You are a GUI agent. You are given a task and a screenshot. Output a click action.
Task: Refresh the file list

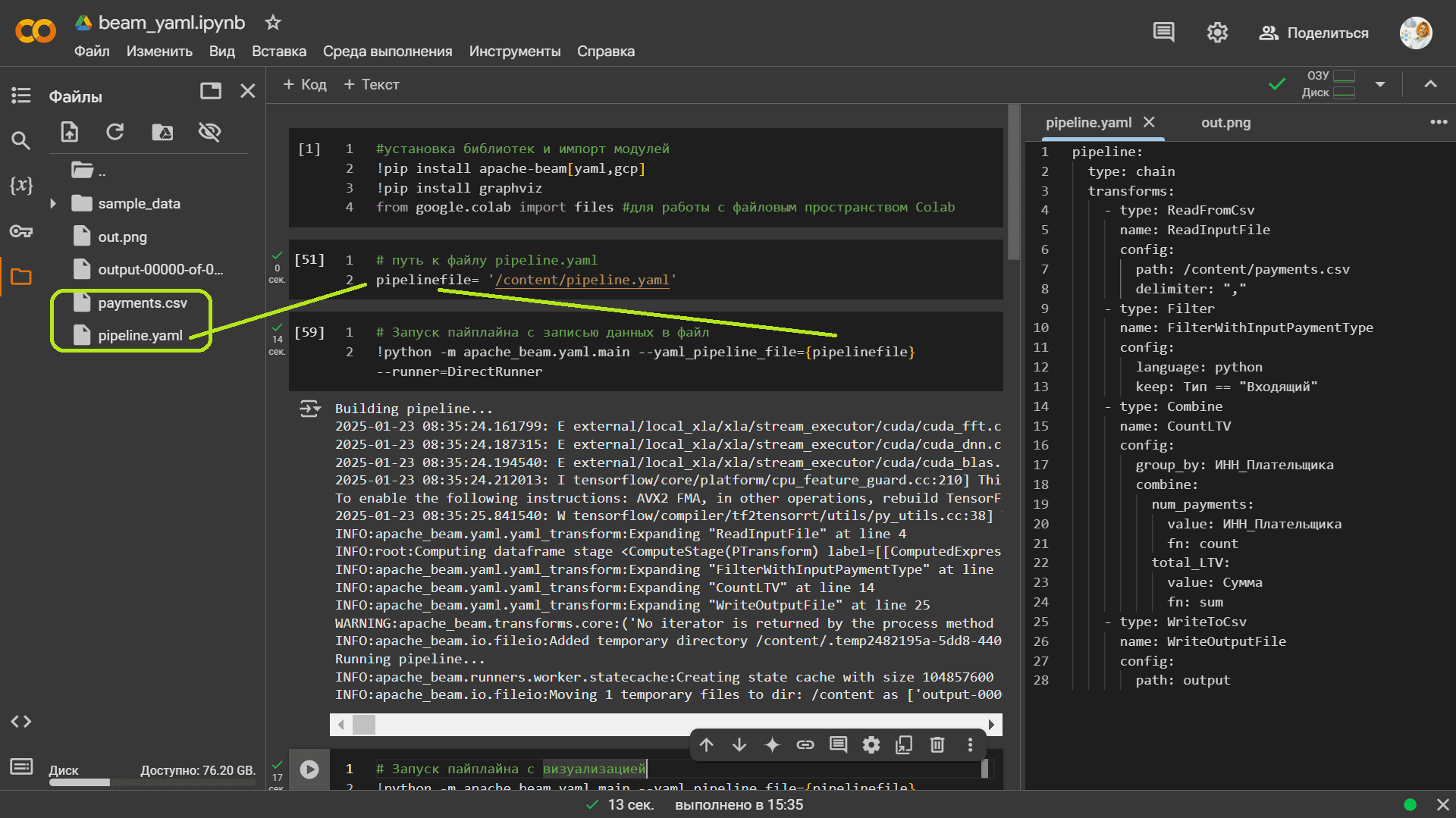[x=115, y=132]
